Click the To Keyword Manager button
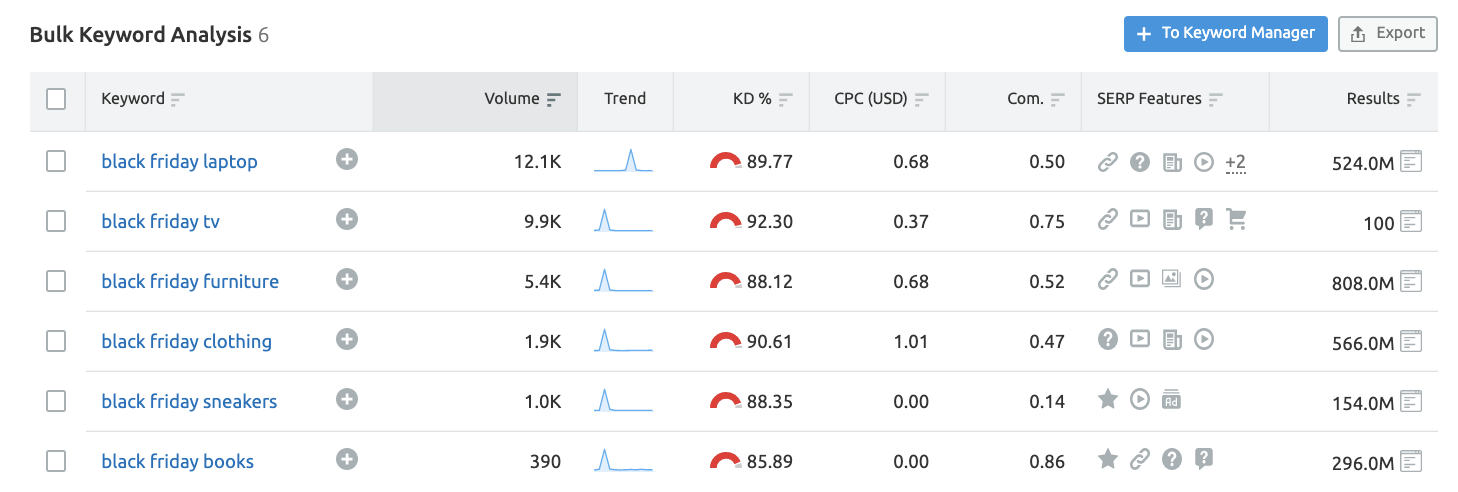This screenshot has height=492, width=1458. [1225, 33]
